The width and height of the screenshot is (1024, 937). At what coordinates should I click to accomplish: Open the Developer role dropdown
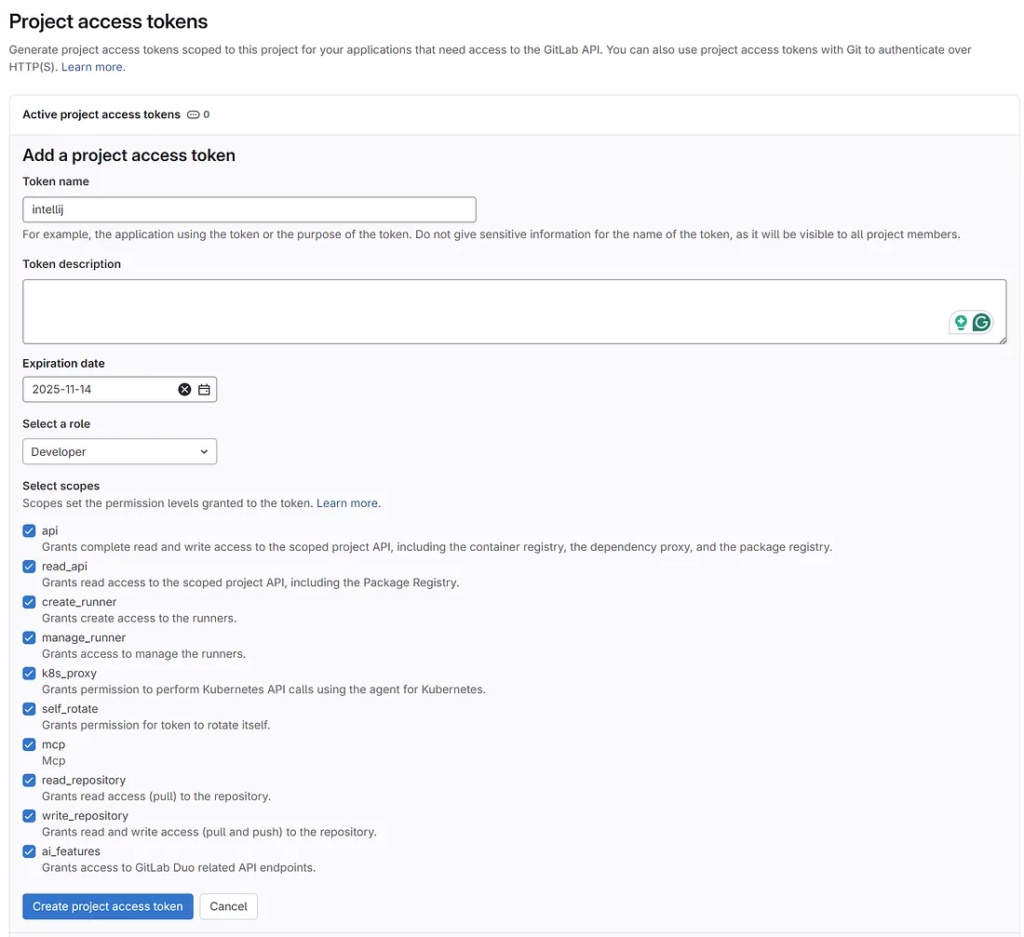[119, 452]
